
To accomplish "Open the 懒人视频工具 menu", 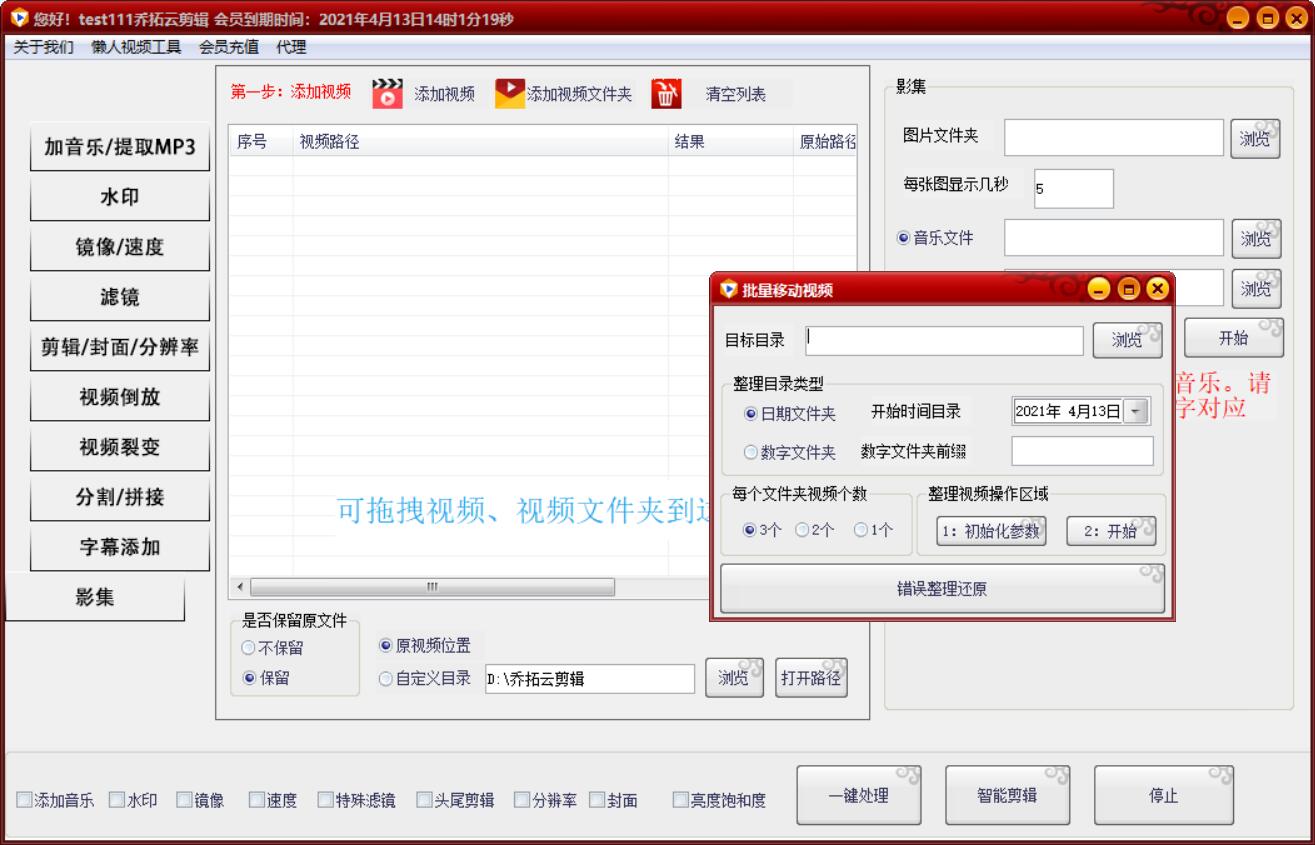I will (136, 47).
